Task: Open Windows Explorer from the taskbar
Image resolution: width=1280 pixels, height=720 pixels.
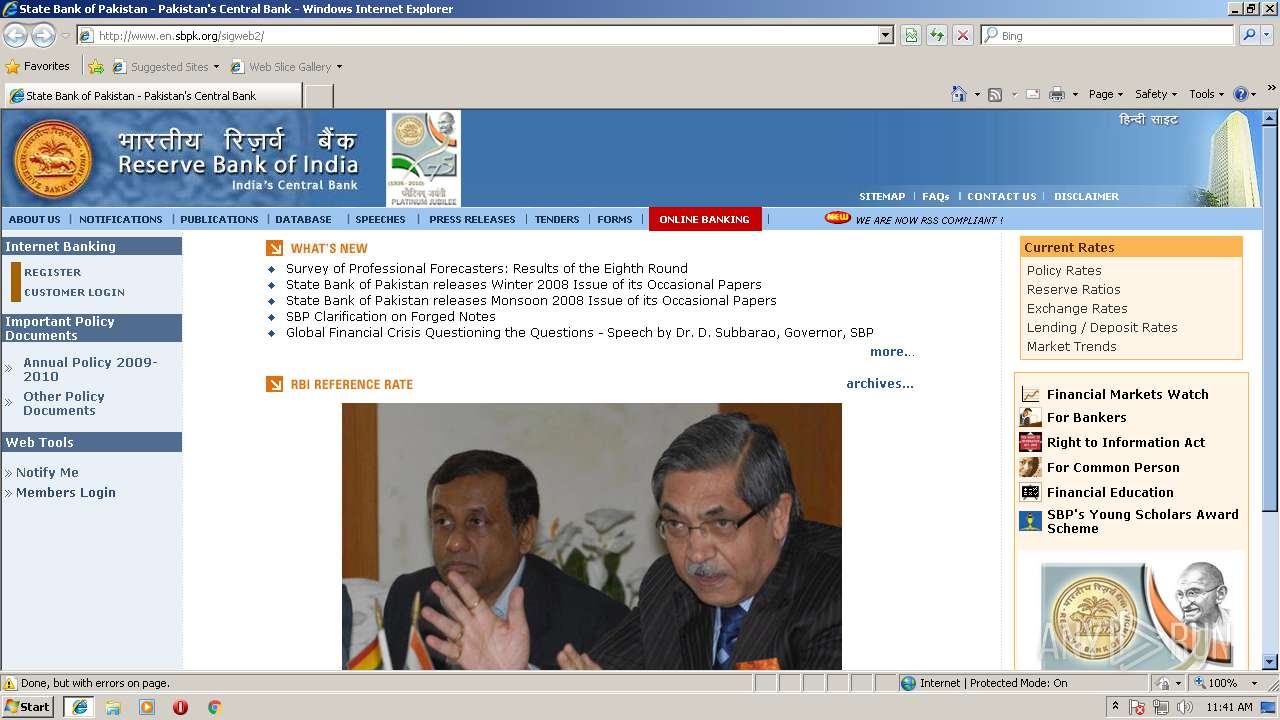Action: (x=113, y=707)
